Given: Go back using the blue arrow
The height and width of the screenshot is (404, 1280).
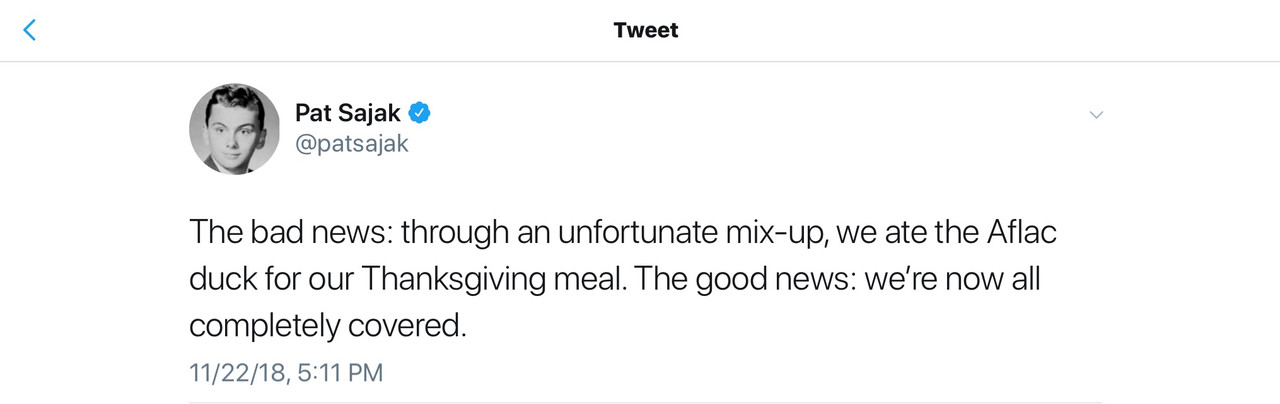Looking at the screenshot, I should [29, 30].
